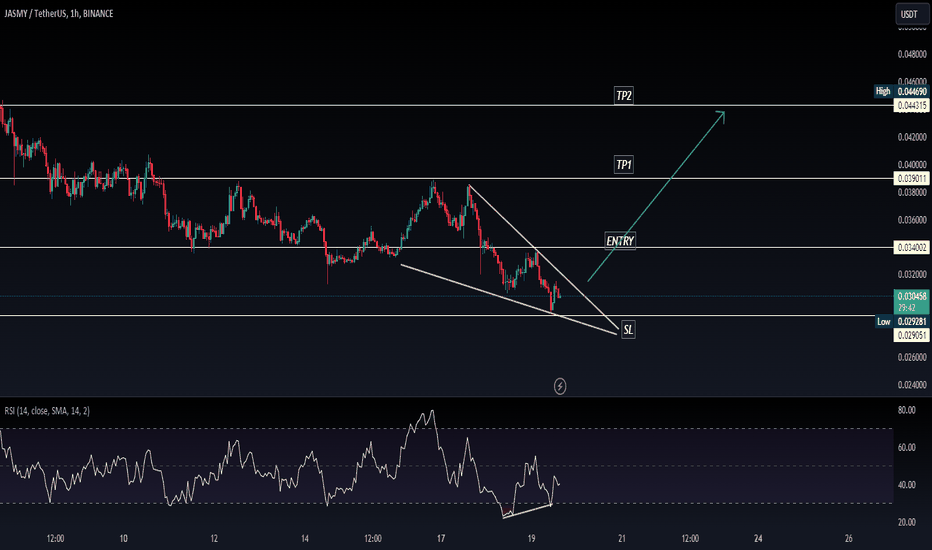Click date 19 on time axis
The height and width of the screenshot is (550, 932).
pyautogui.click(x=531, y=539)
